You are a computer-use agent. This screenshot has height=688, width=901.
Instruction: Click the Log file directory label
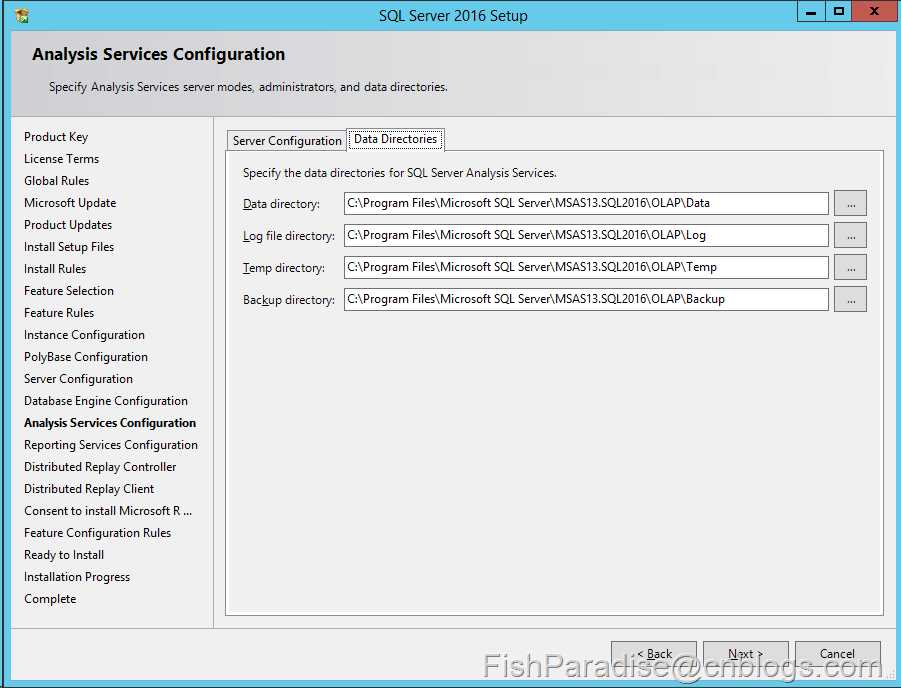point(288,236)
